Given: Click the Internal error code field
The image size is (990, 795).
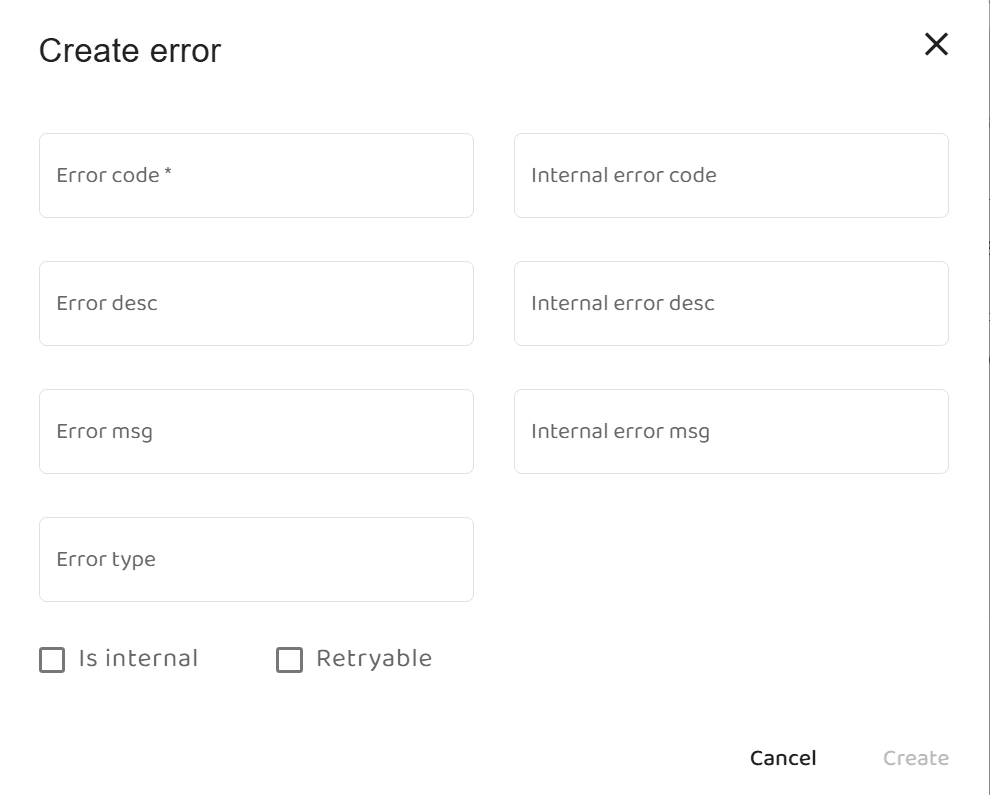Looking at the screenshot, I should (x=730, y=175).
